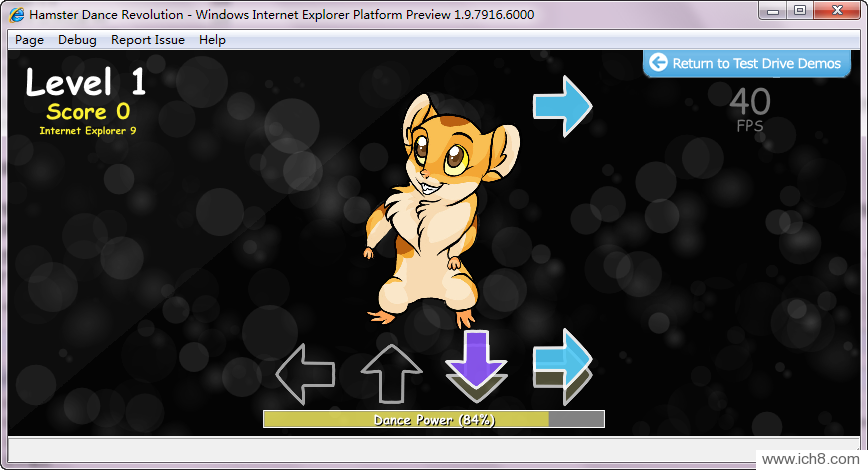Click Return to Test Drive Demos button
The image size is (868, 470).
coord(746,63)
